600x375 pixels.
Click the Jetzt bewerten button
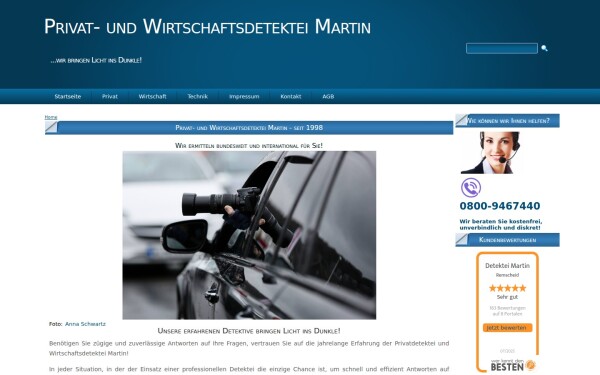tap(507, 328)
